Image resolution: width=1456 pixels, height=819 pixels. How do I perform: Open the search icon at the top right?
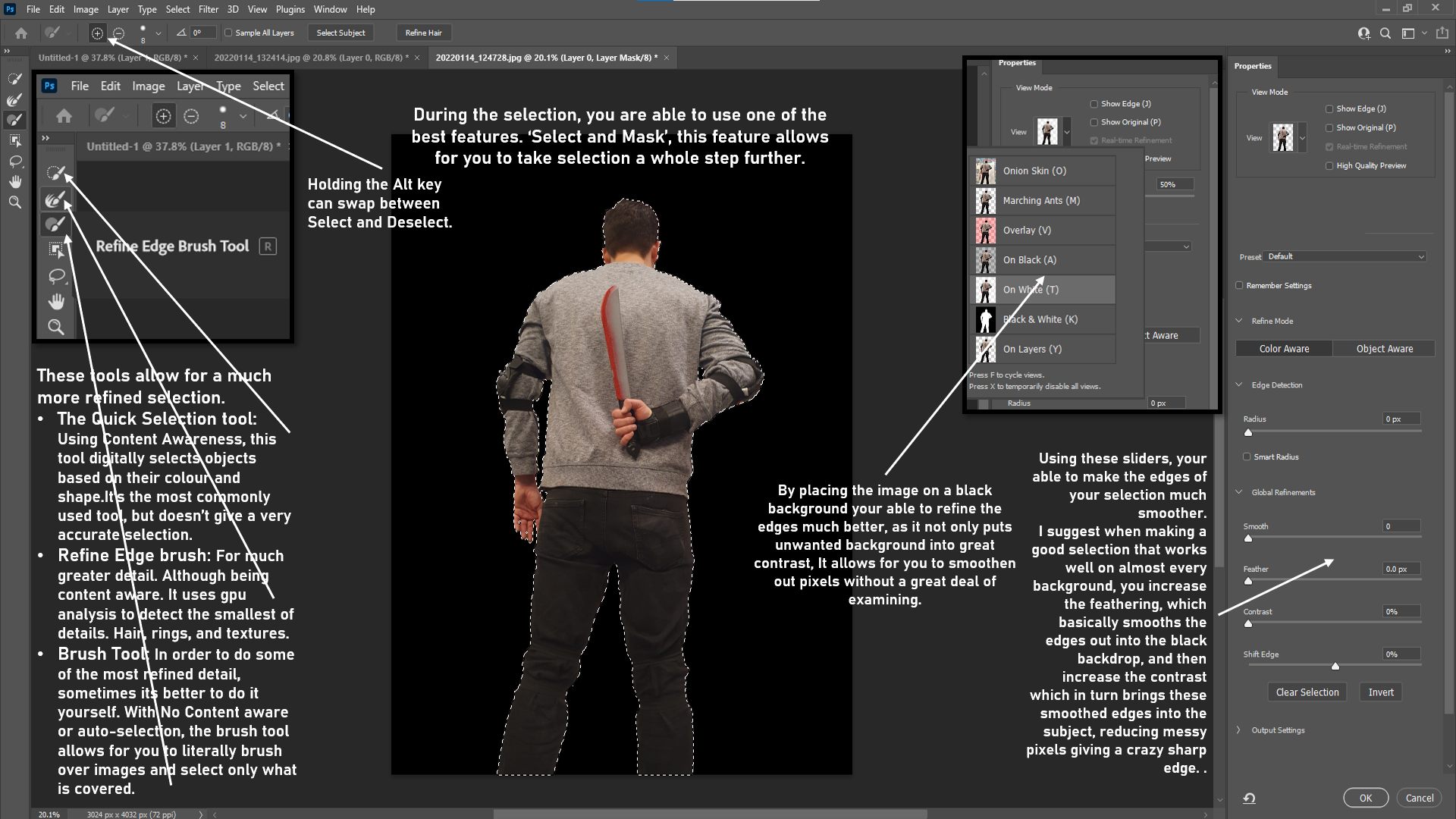(1385, 33)
